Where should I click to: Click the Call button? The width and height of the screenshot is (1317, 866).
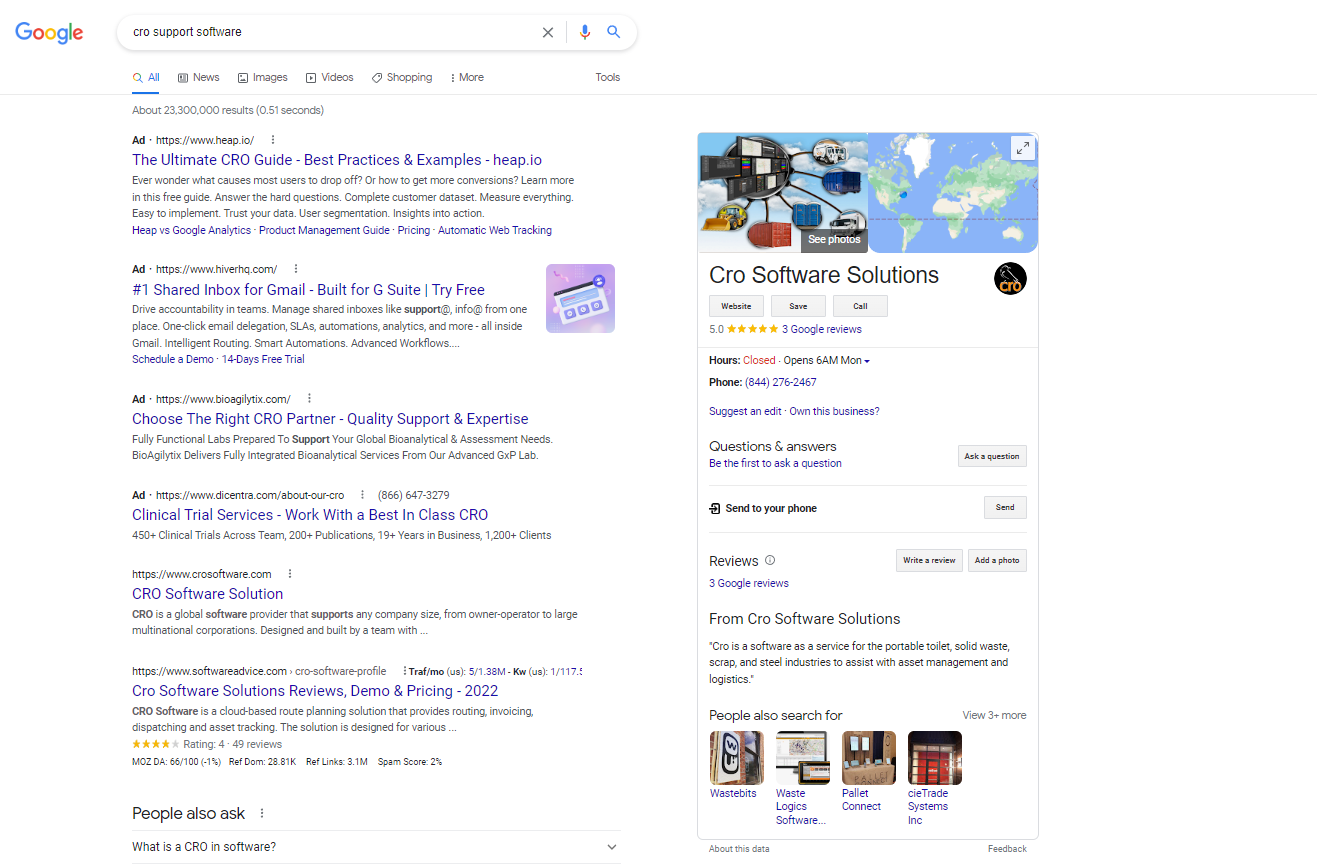tap(859, 306)
